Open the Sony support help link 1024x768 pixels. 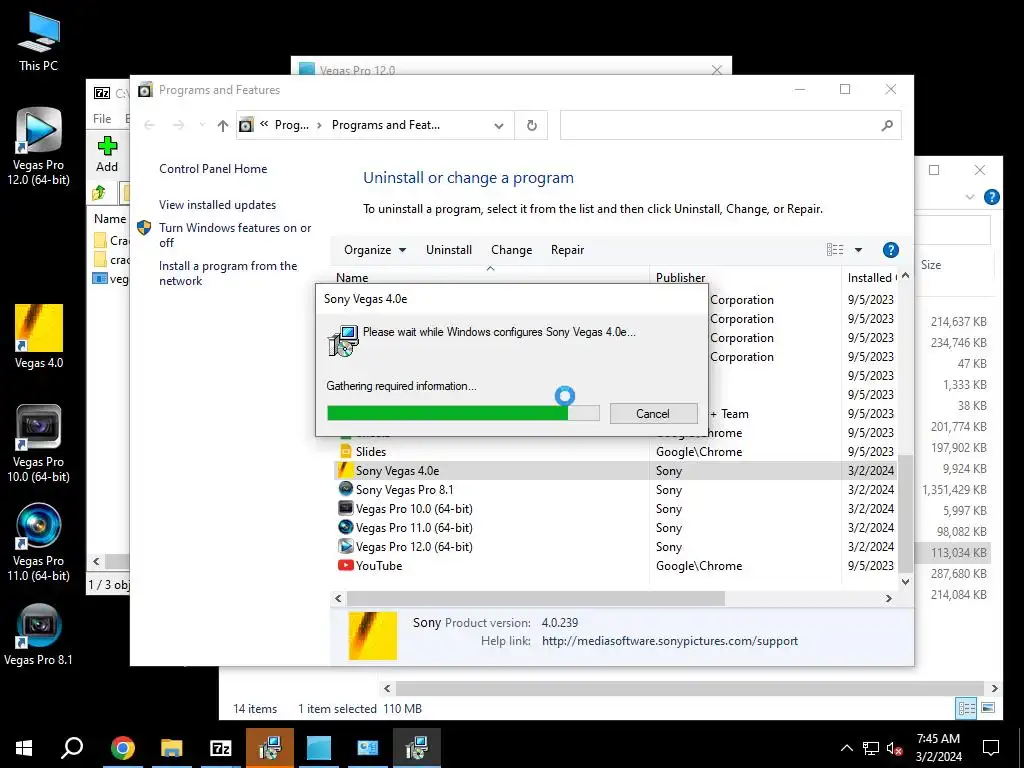669,641
